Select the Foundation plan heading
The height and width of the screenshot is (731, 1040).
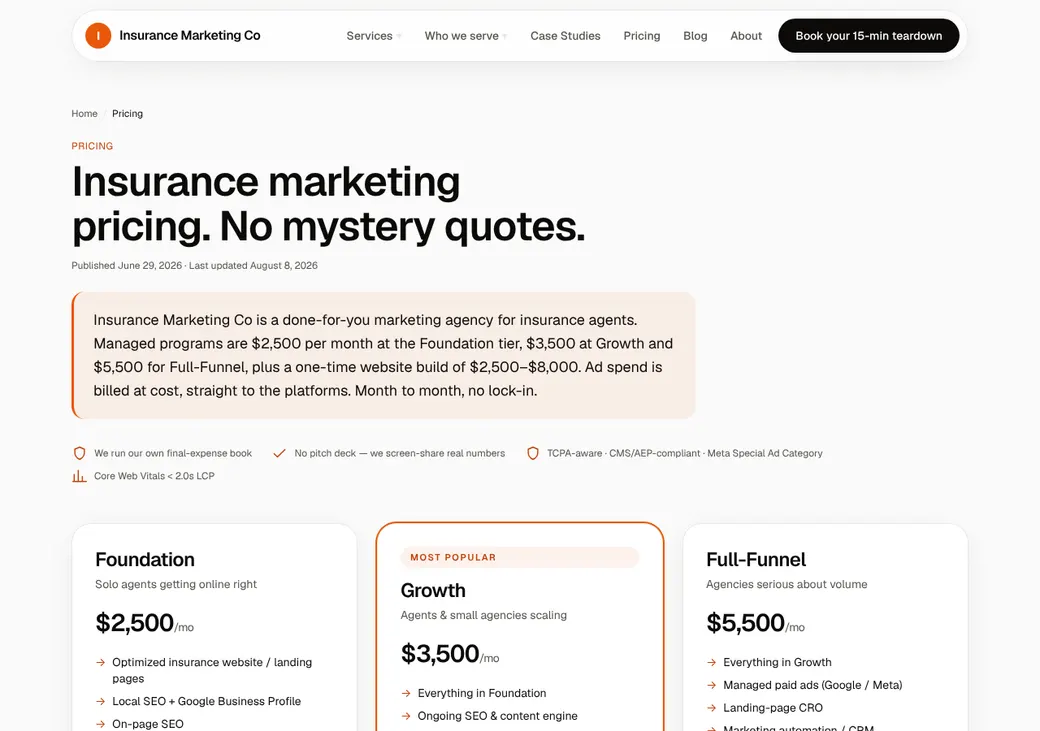coord(145,559)
